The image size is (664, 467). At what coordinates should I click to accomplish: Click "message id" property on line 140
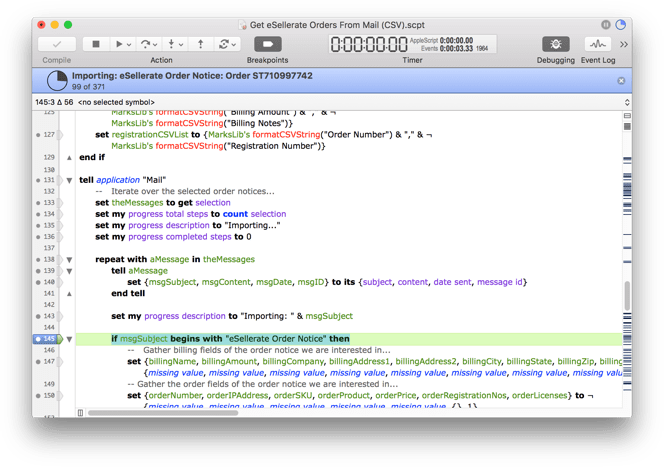pos(500,282)
